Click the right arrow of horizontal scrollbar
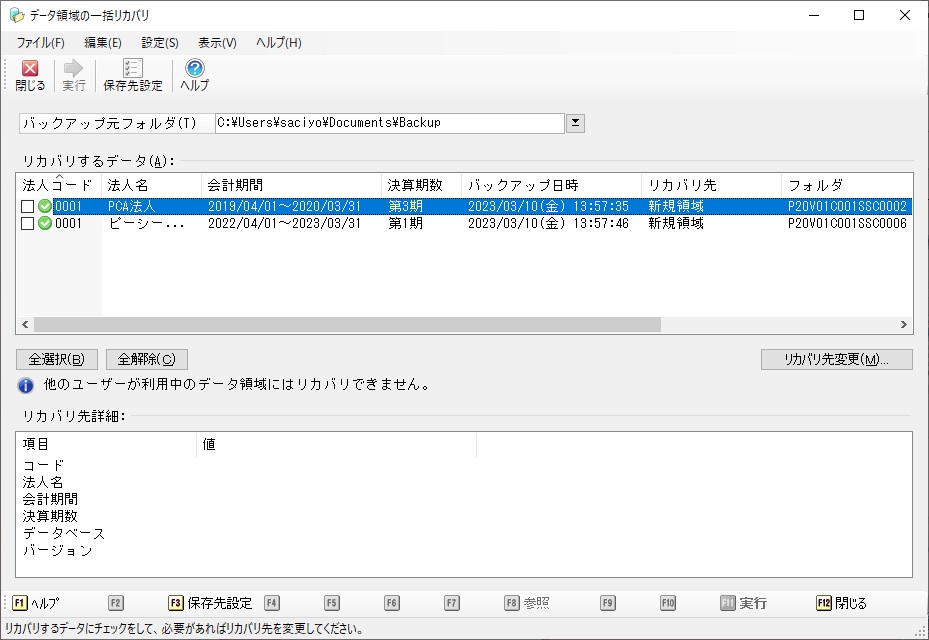This screenshot has width=929, height=640. click(904, 325)
